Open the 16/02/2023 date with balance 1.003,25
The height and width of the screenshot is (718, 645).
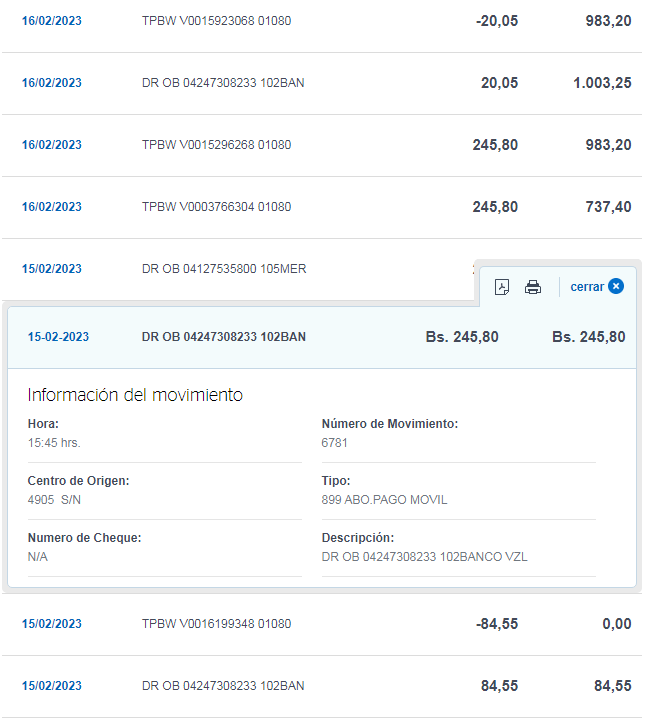52,83
